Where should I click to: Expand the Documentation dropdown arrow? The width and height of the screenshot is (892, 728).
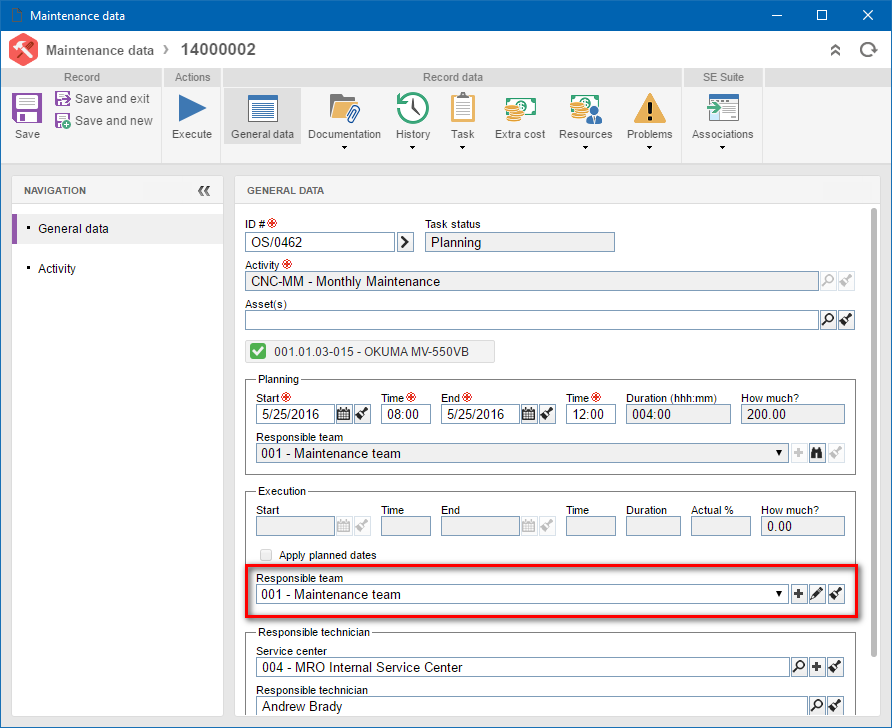344,148
